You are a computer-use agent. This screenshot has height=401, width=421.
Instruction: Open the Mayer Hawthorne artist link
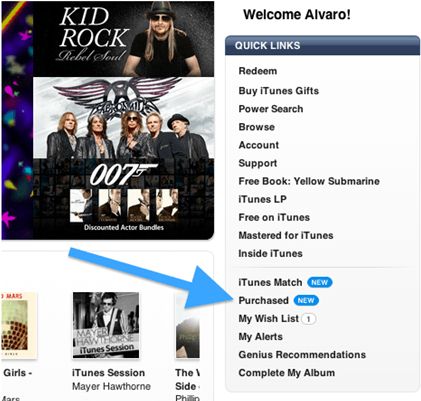tap(111, 386)
